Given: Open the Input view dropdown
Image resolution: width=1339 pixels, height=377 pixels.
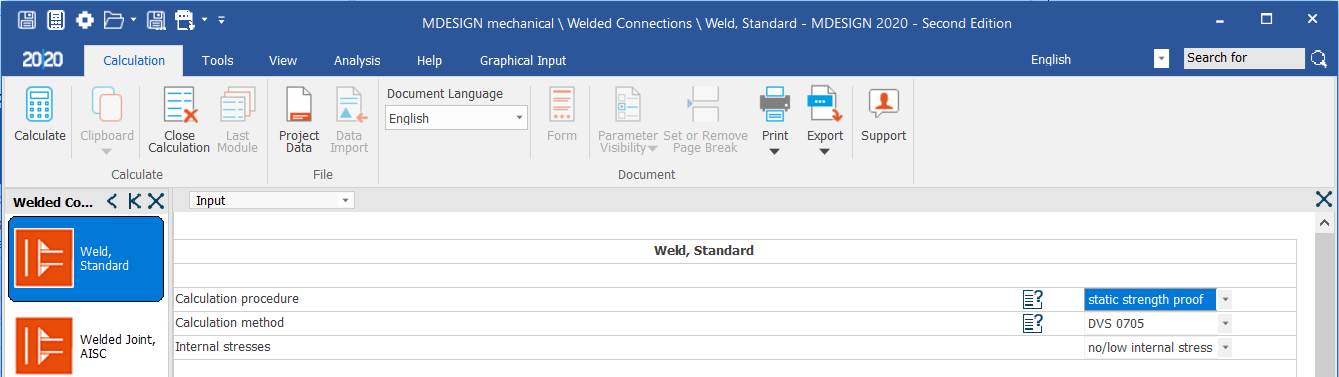Looking at the screenshot, I should click(271, 200).
